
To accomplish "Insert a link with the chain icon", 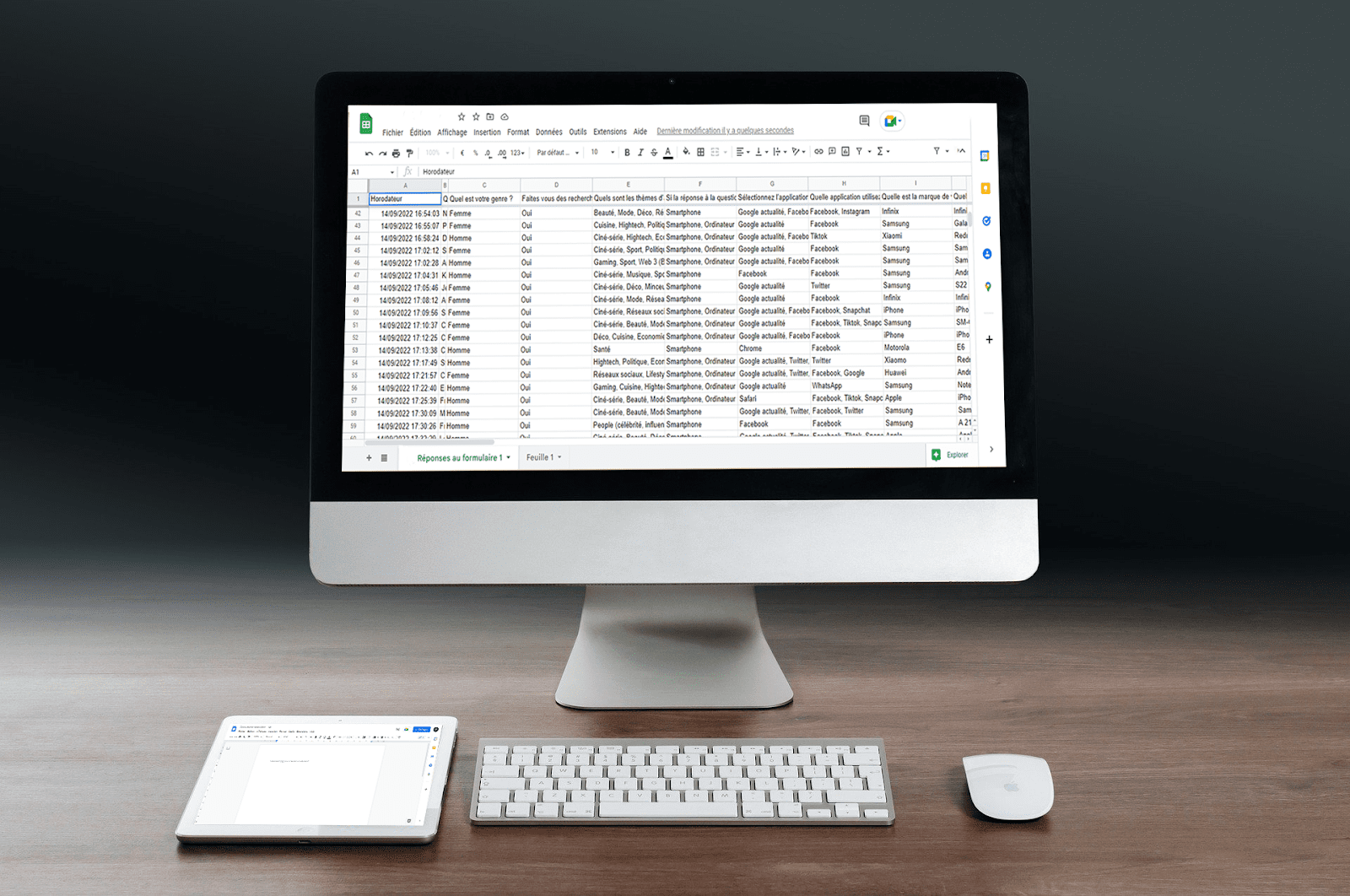I will click(x=818, y=151).
